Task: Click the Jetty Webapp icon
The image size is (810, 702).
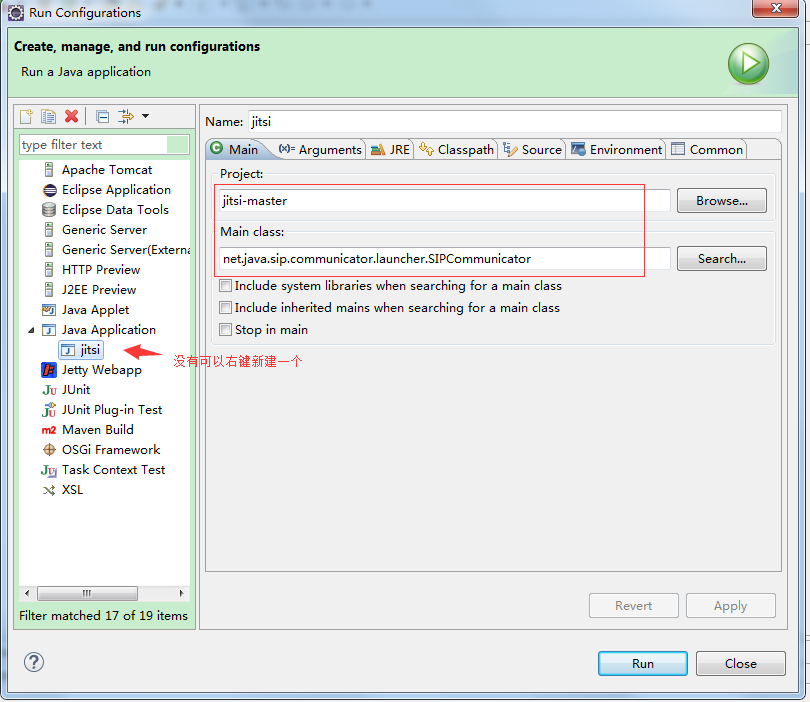Action: 49,370
